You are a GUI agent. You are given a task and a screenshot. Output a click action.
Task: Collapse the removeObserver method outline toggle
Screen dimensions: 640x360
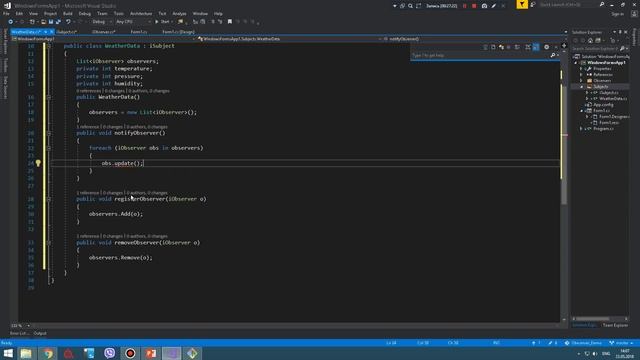tap(49, 243)
